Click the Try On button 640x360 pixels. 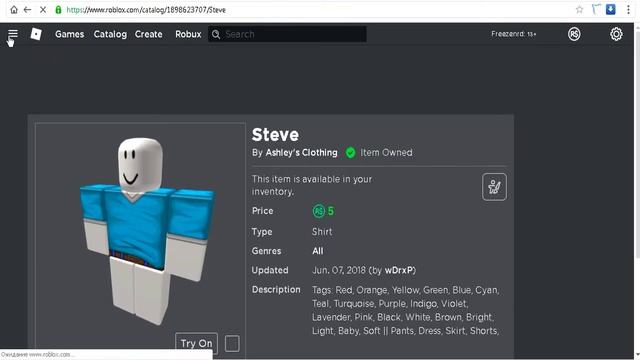tap(196, 343)
